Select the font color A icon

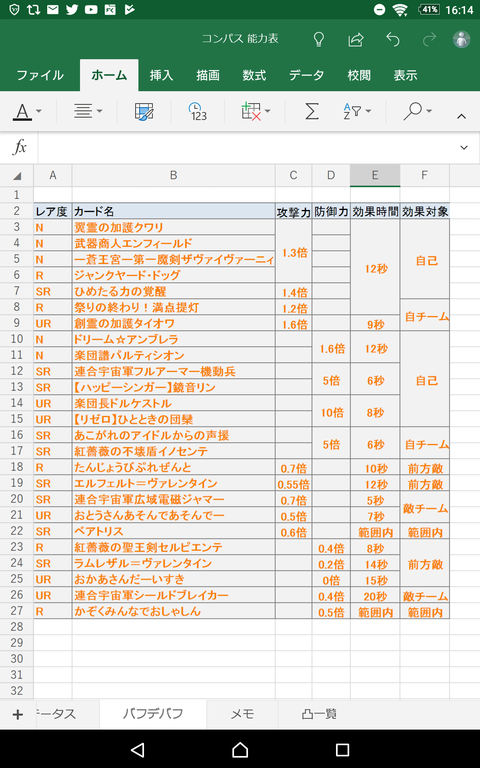(x=22, y=112)
